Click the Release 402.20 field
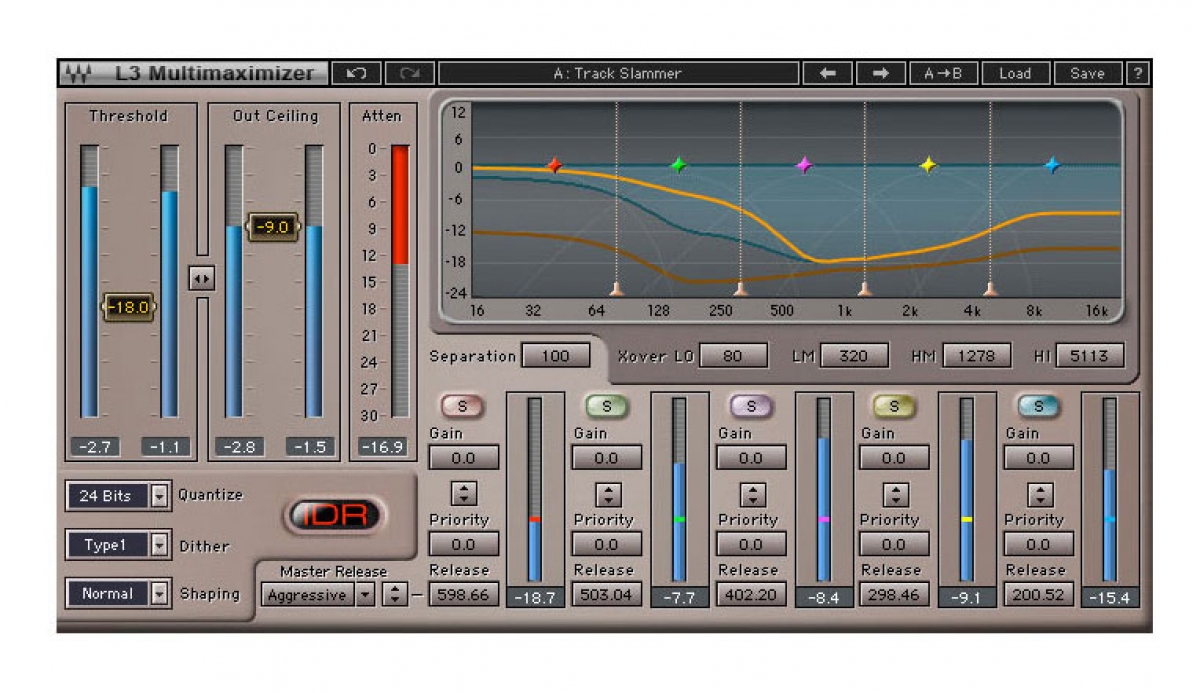1200x693 pixels. point(751,594)
